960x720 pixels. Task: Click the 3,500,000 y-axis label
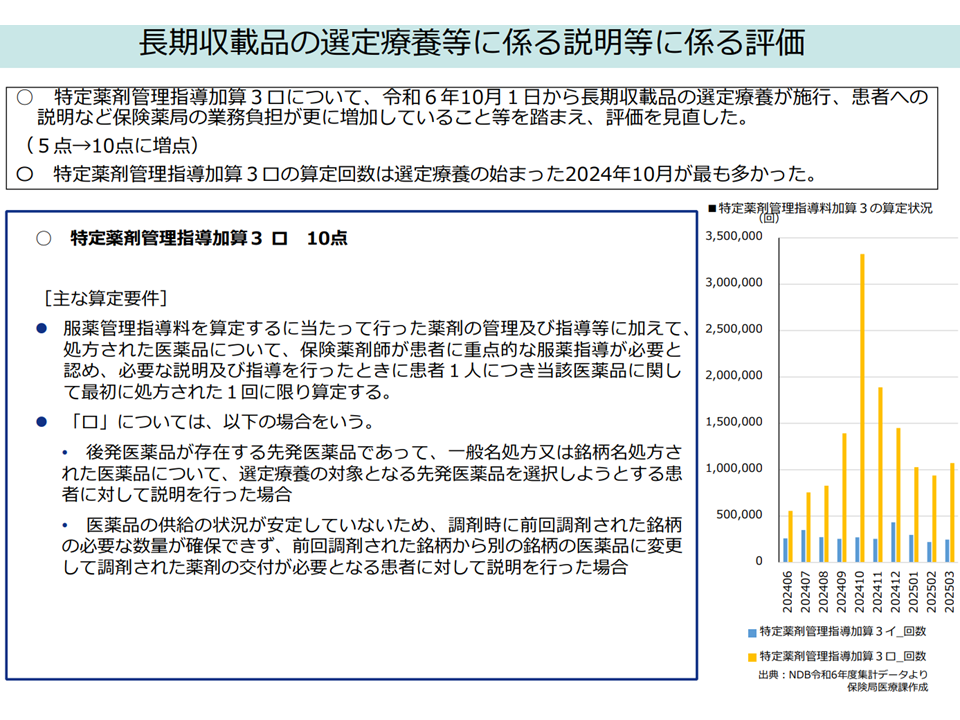tap(734, 237)
